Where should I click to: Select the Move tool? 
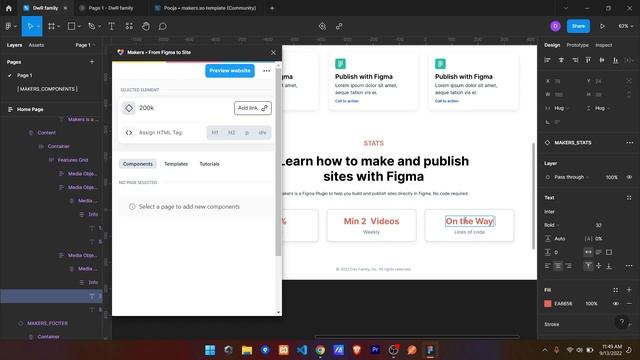pyautogui.click(x=30, y=26)
